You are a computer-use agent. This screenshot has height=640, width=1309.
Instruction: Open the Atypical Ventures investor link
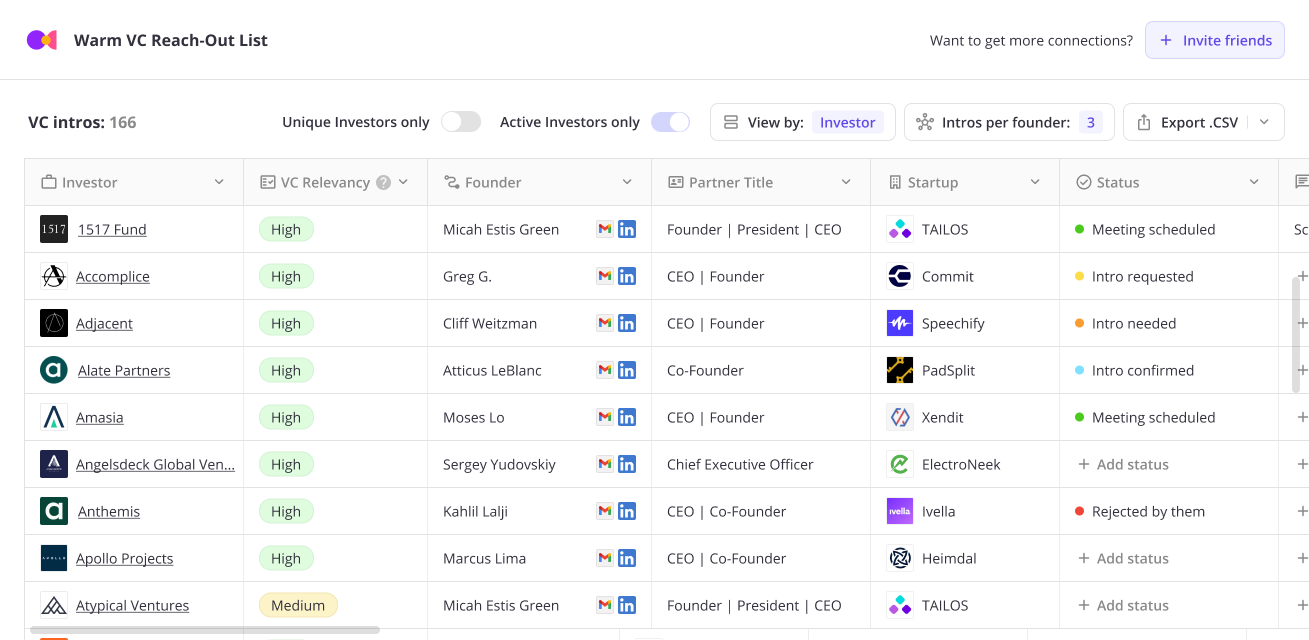click(132, 605)
